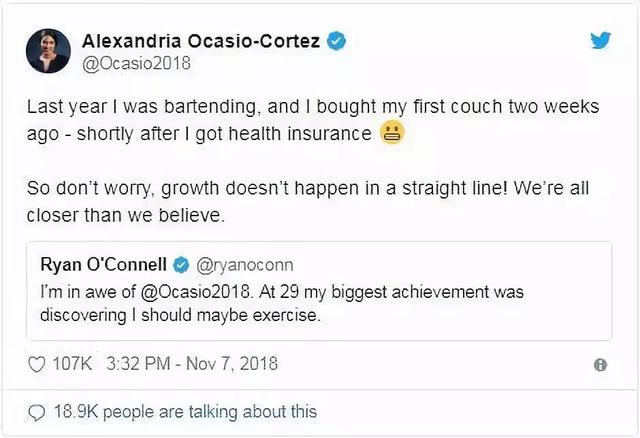Click the info icon beside the timestamp

coord(600,365)
